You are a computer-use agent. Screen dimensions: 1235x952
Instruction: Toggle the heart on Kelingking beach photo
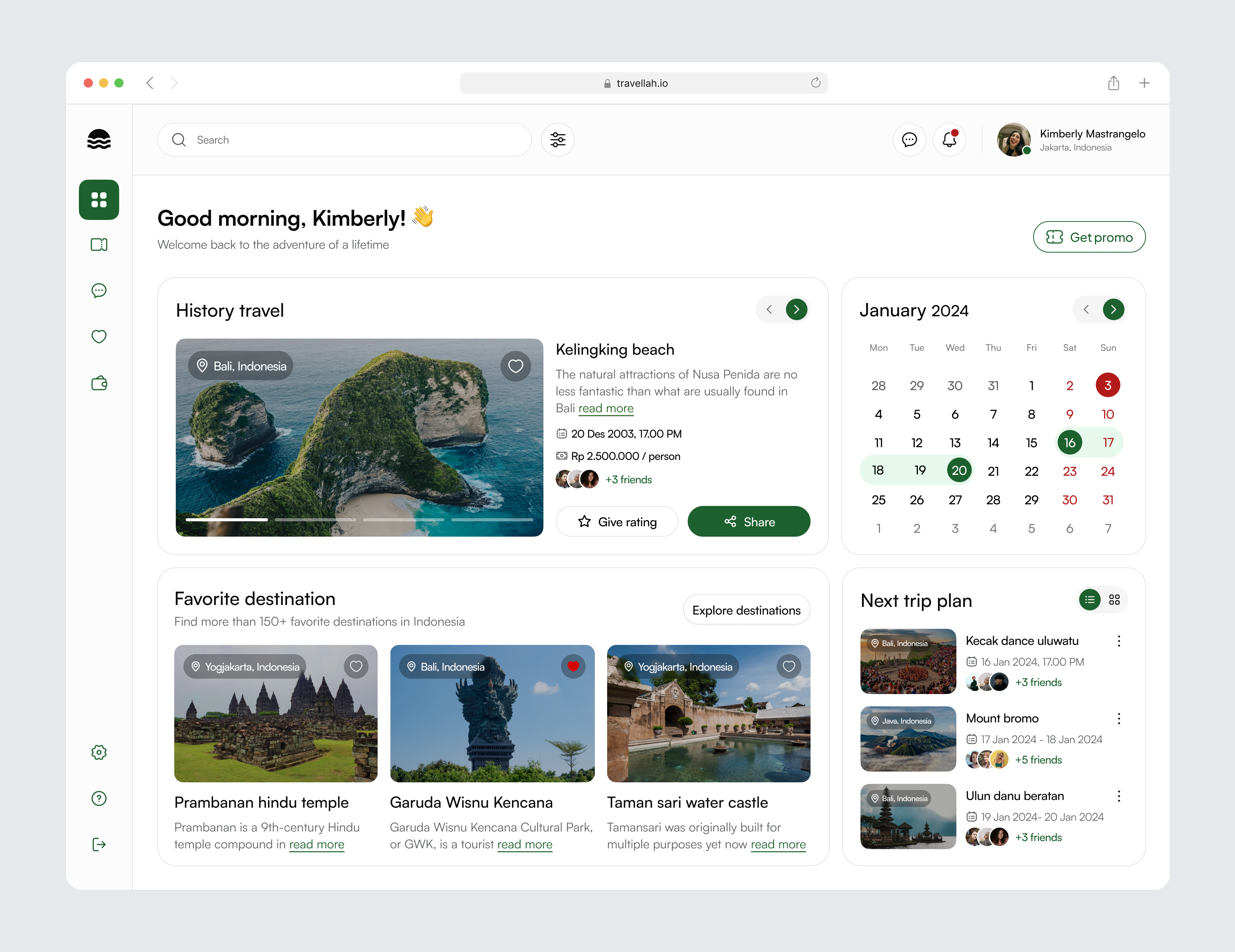[x=515, y=366]
